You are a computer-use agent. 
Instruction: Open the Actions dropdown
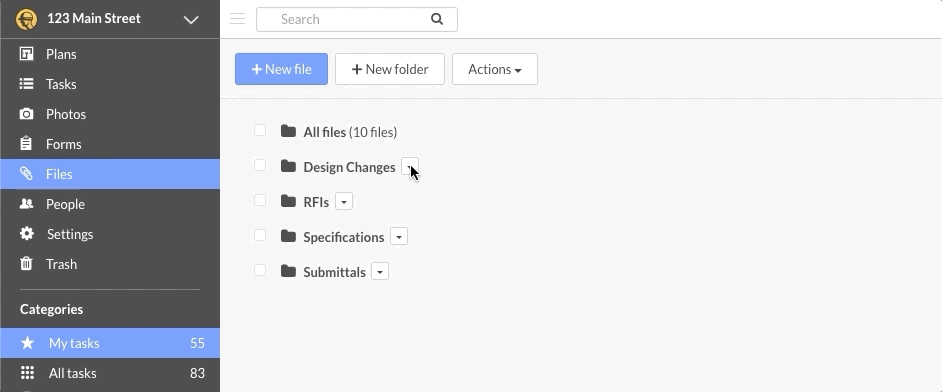click(x=495, y=69)
